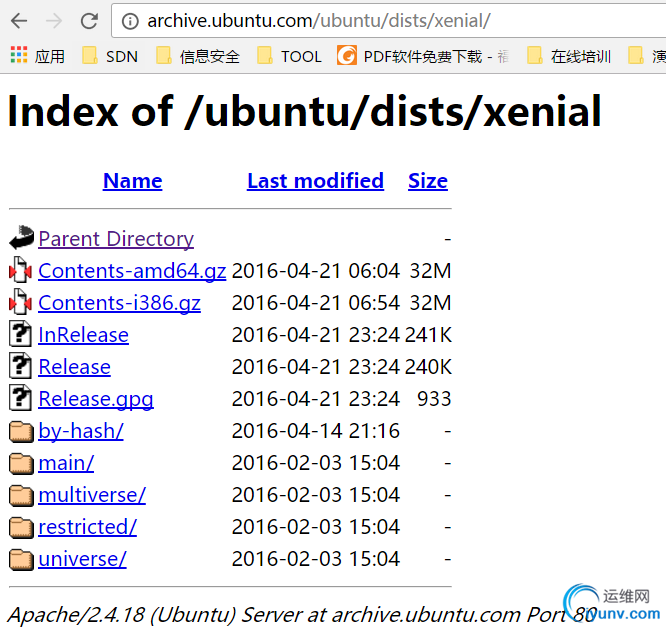Click the '2016-04-21 06:54' date of Contents-i386.gz

(316, 303)
